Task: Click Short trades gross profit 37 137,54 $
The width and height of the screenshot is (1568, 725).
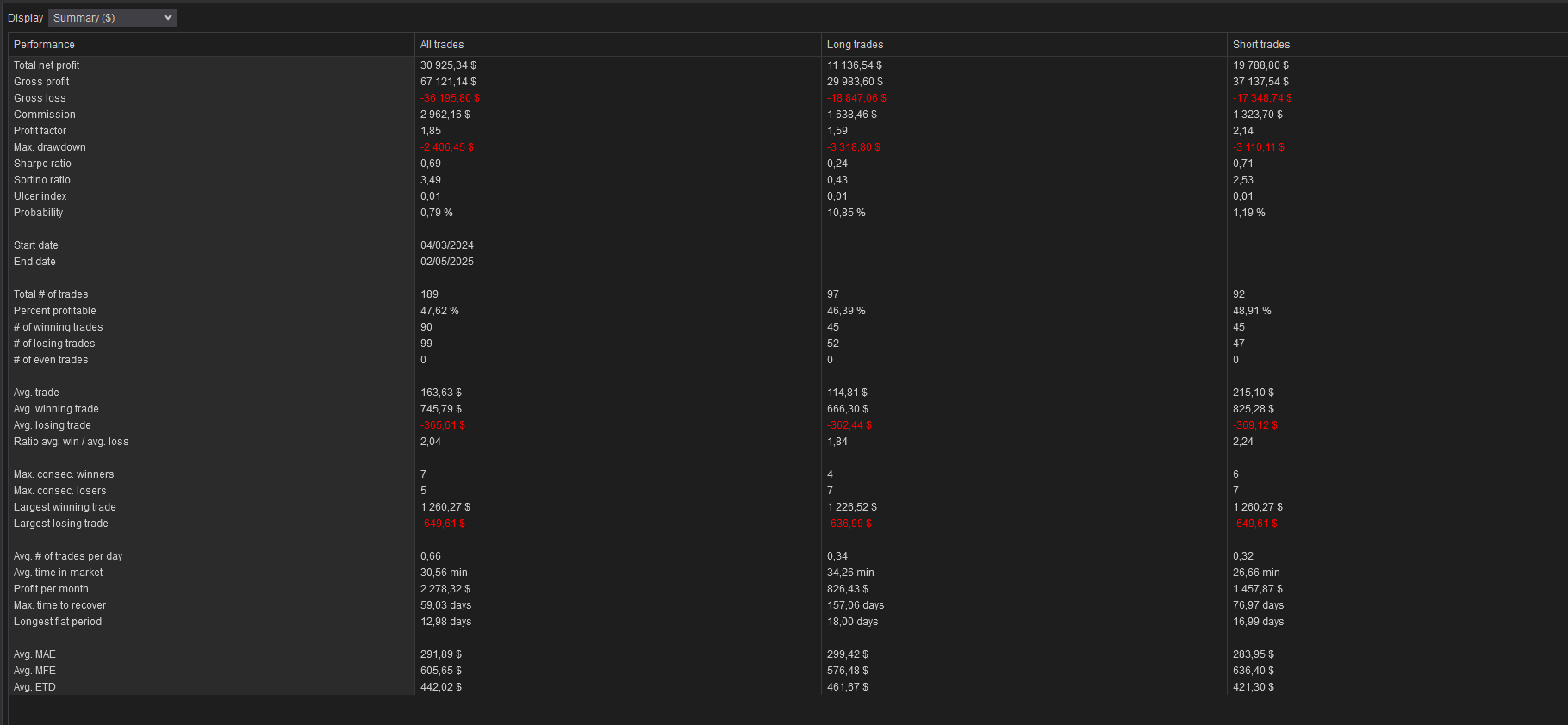Action: [1260, 82]
